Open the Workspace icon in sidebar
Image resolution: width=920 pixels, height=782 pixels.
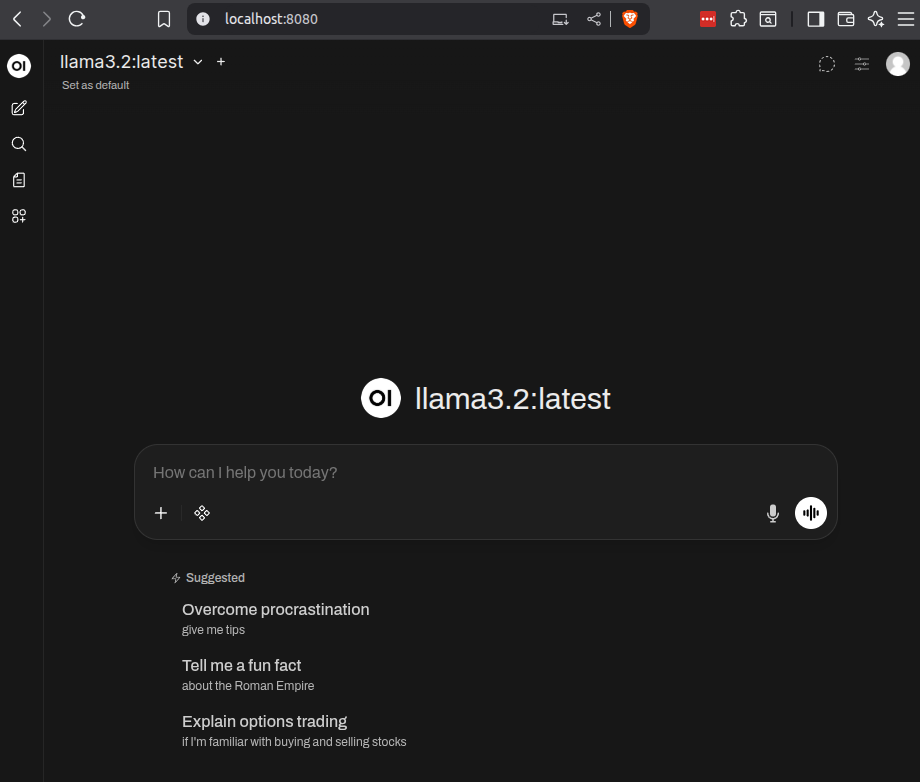tap(19, 216)
